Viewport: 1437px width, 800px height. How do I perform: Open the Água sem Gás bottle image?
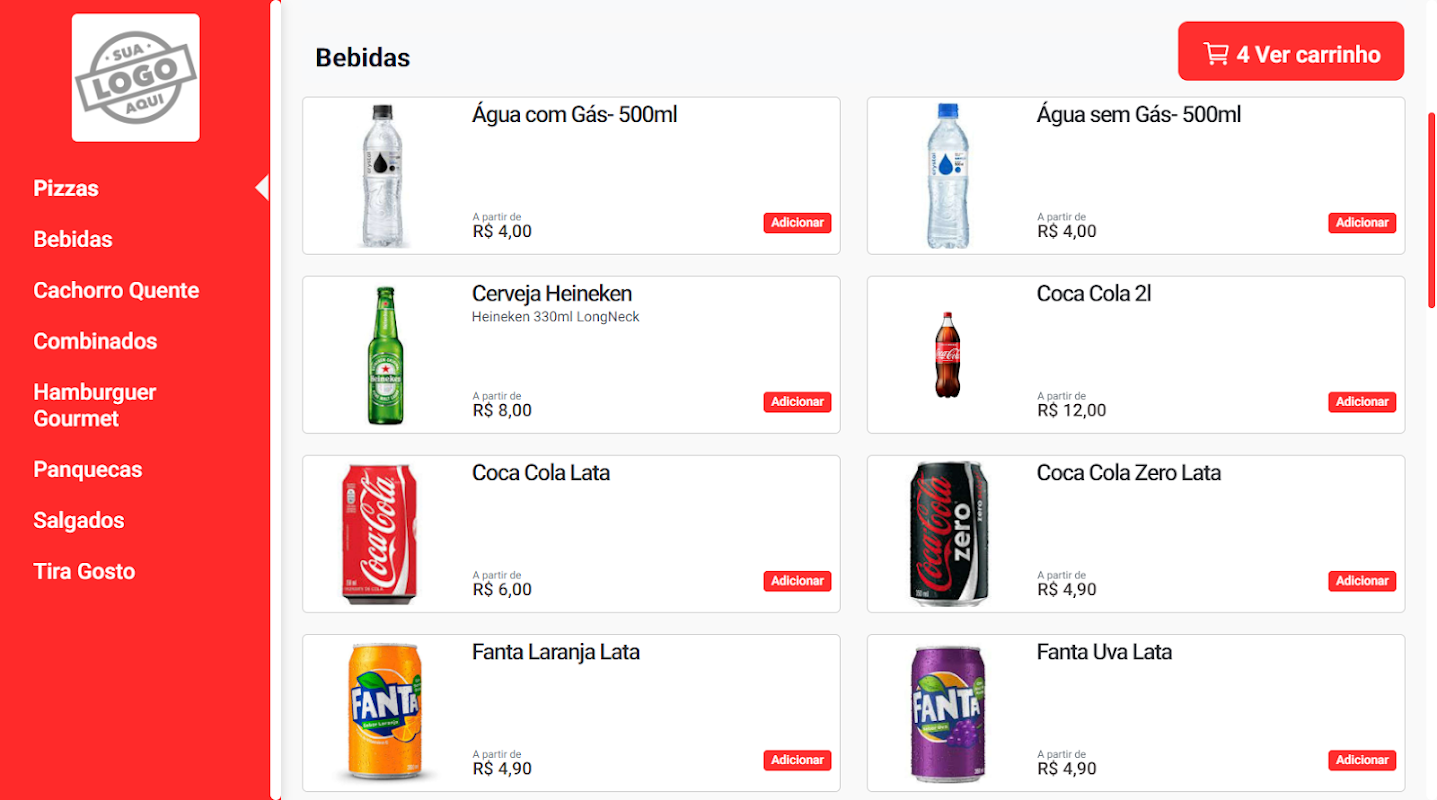point(947,176)
